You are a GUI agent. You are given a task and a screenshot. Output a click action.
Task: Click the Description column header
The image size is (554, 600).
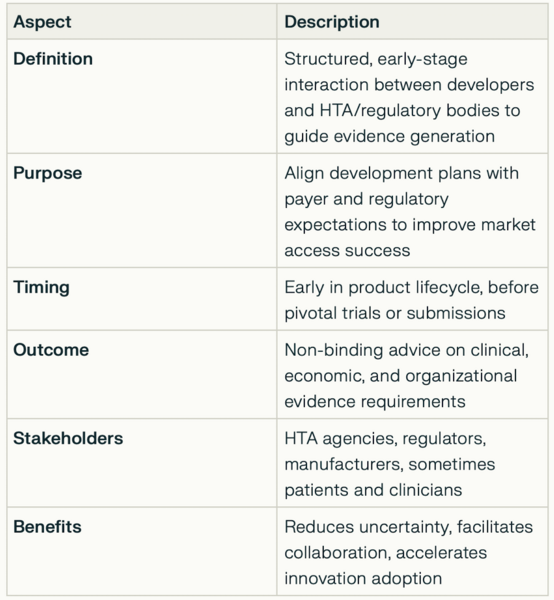tap(332, 22)
